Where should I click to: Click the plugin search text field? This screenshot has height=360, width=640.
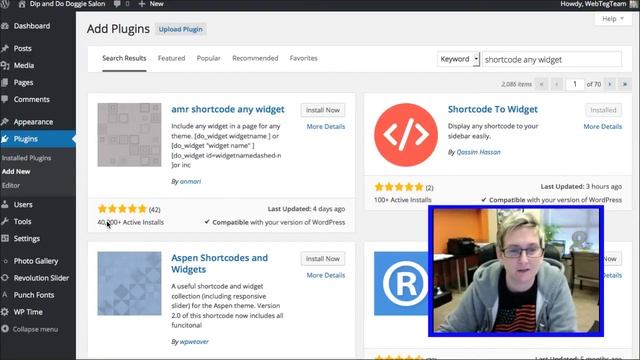pos(552,60)
